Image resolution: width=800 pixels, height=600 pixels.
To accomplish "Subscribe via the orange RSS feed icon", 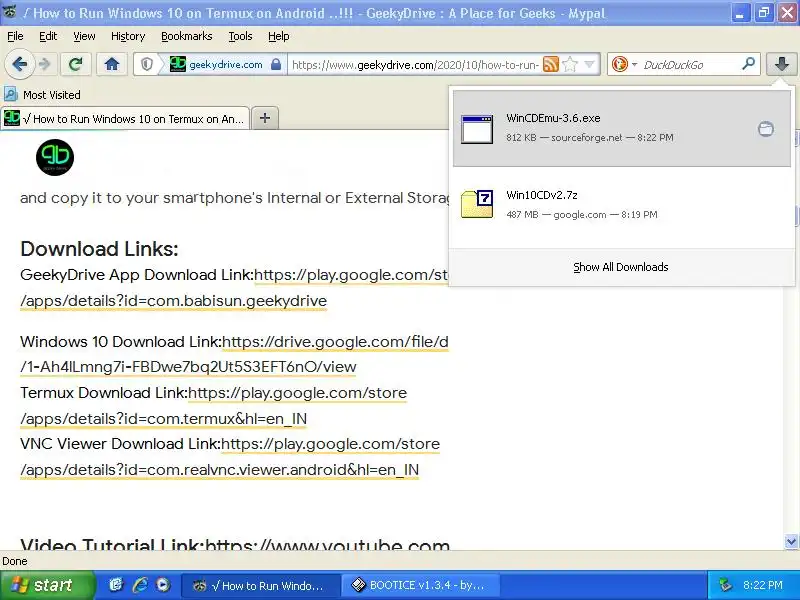I will (551, 65).
